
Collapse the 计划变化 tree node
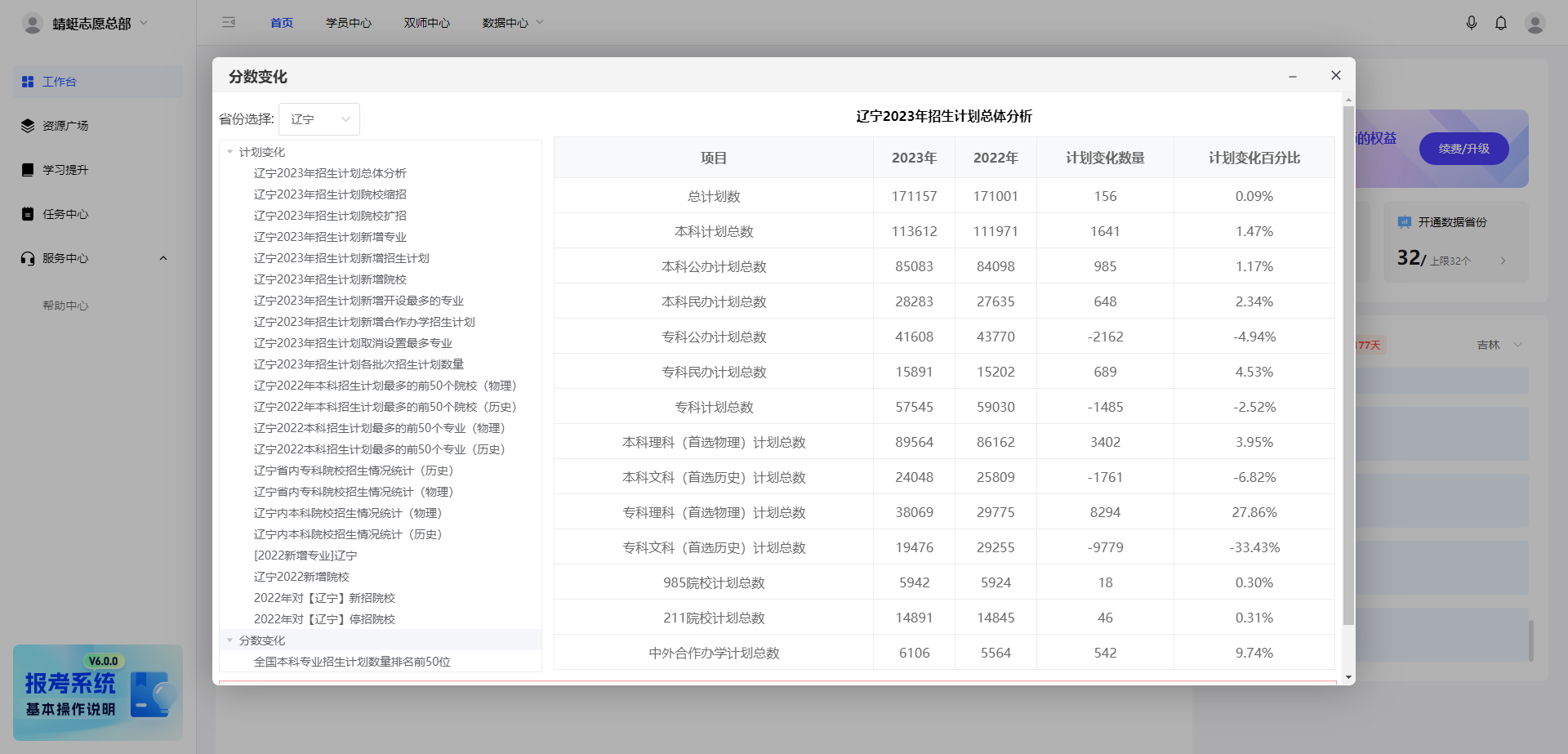click(x=230, y=152)
